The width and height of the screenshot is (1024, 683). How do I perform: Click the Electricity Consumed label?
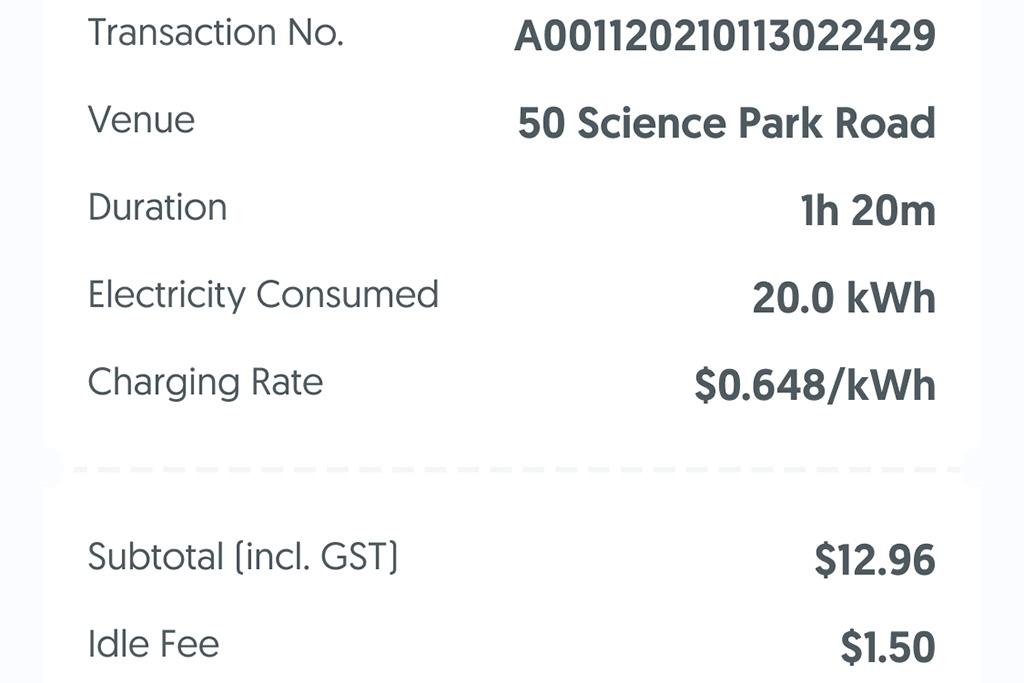263,295
